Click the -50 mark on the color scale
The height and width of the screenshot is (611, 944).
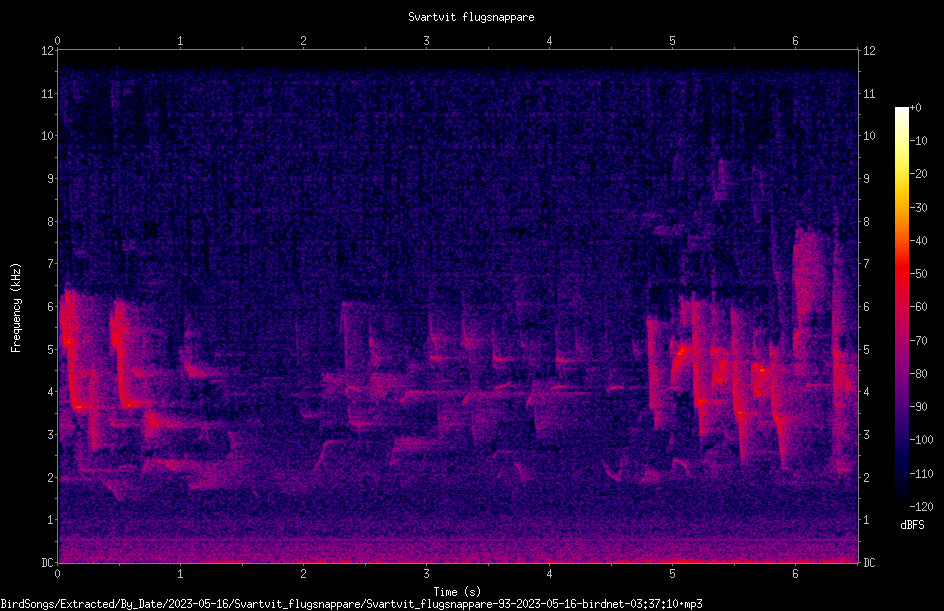click(x=919, y=273)
